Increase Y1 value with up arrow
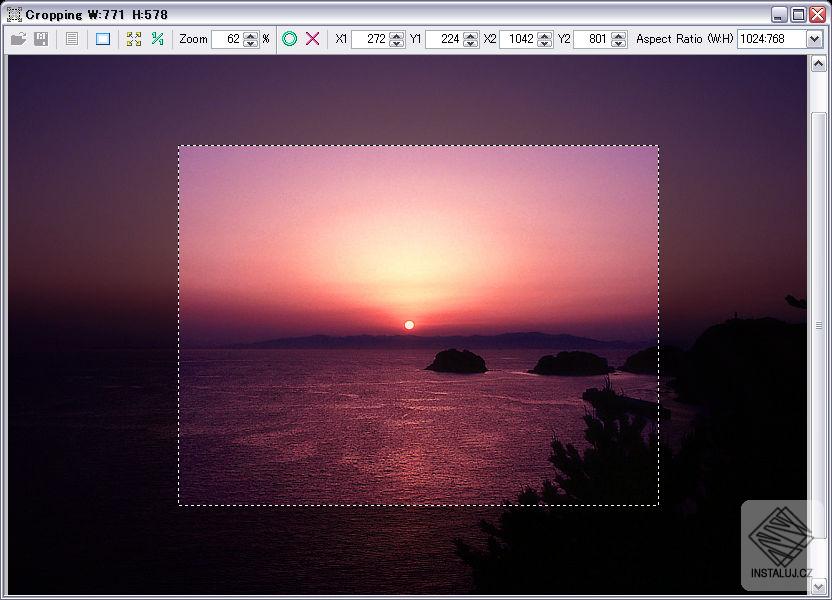The image size is (832, 600). coord(470,35)
